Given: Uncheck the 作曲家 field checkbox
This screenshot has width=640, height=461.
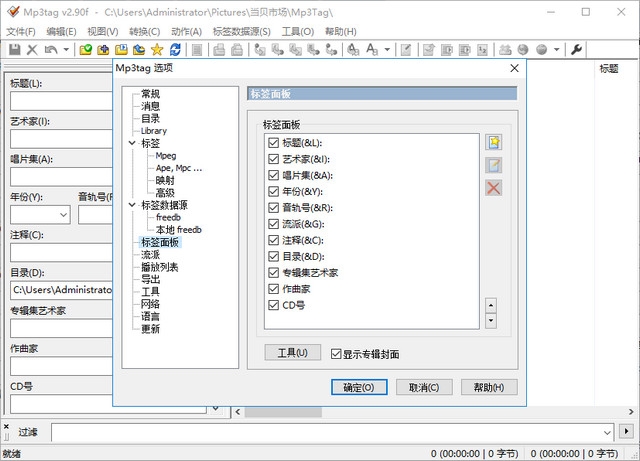Looking at the screenshot, I should coord(274,288).
